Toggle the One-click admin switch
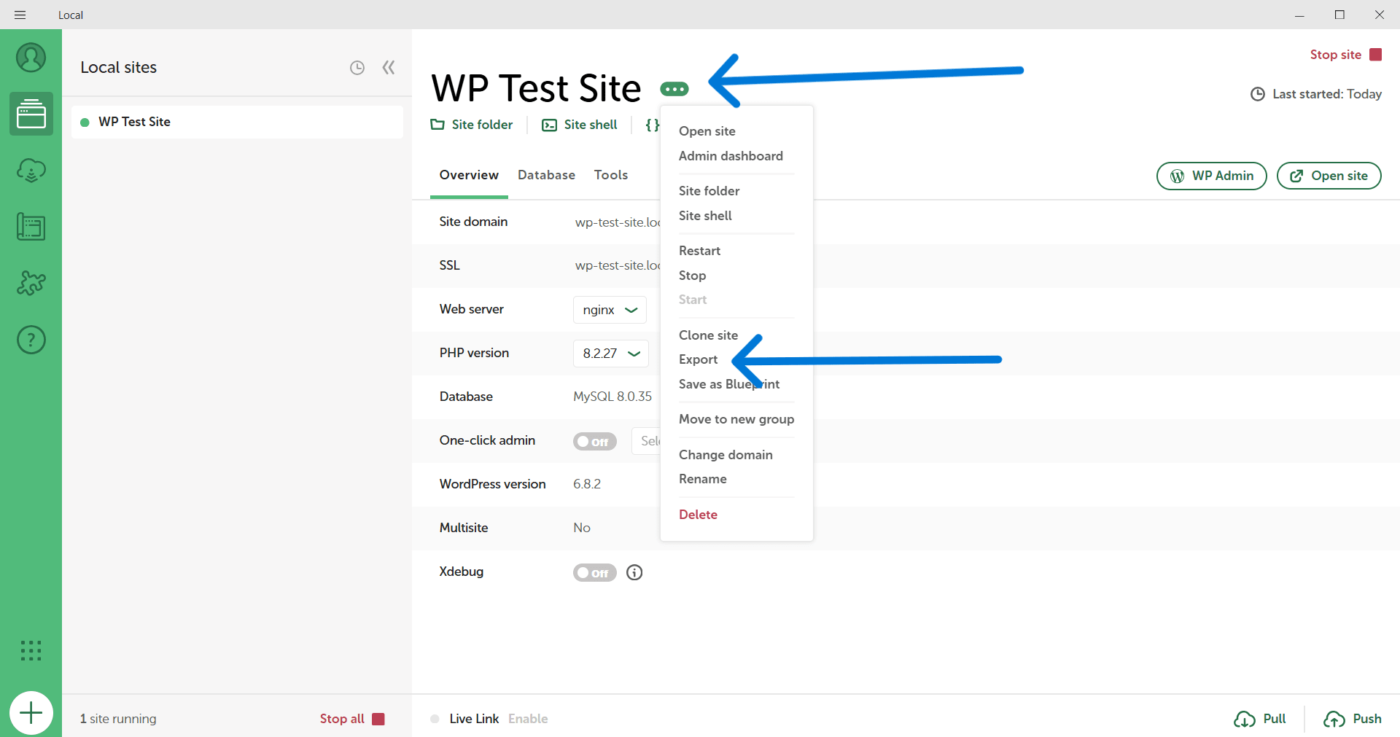1400x737 pixels. [x=595, y=441]
